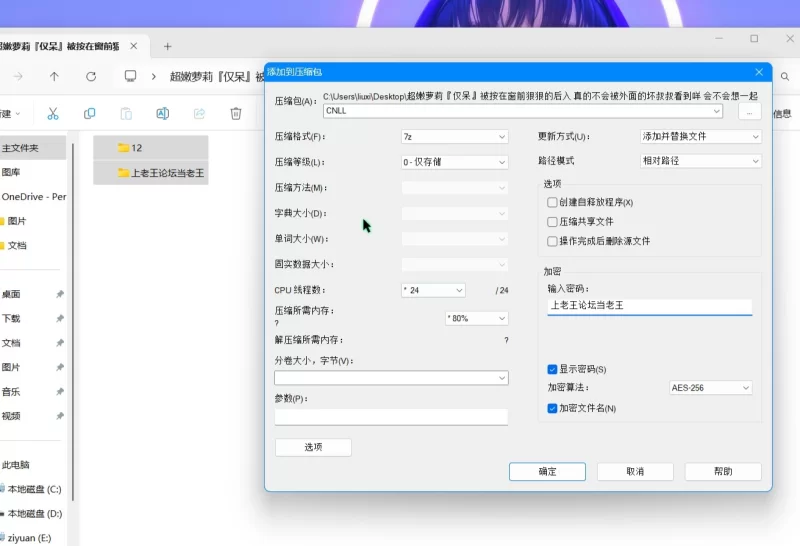Click the Paste icon in Explorer toolbar
This screenshot has width=800, height=546.
126,113
